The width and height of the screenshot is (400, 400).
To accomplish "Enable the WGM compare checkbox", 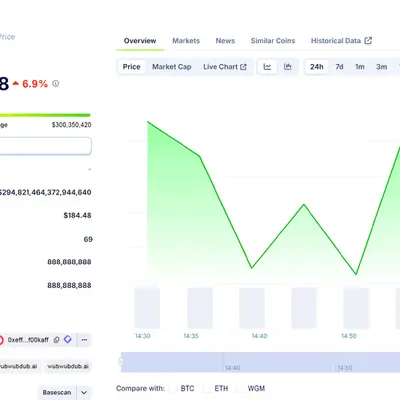I will (x=240, y=388).
